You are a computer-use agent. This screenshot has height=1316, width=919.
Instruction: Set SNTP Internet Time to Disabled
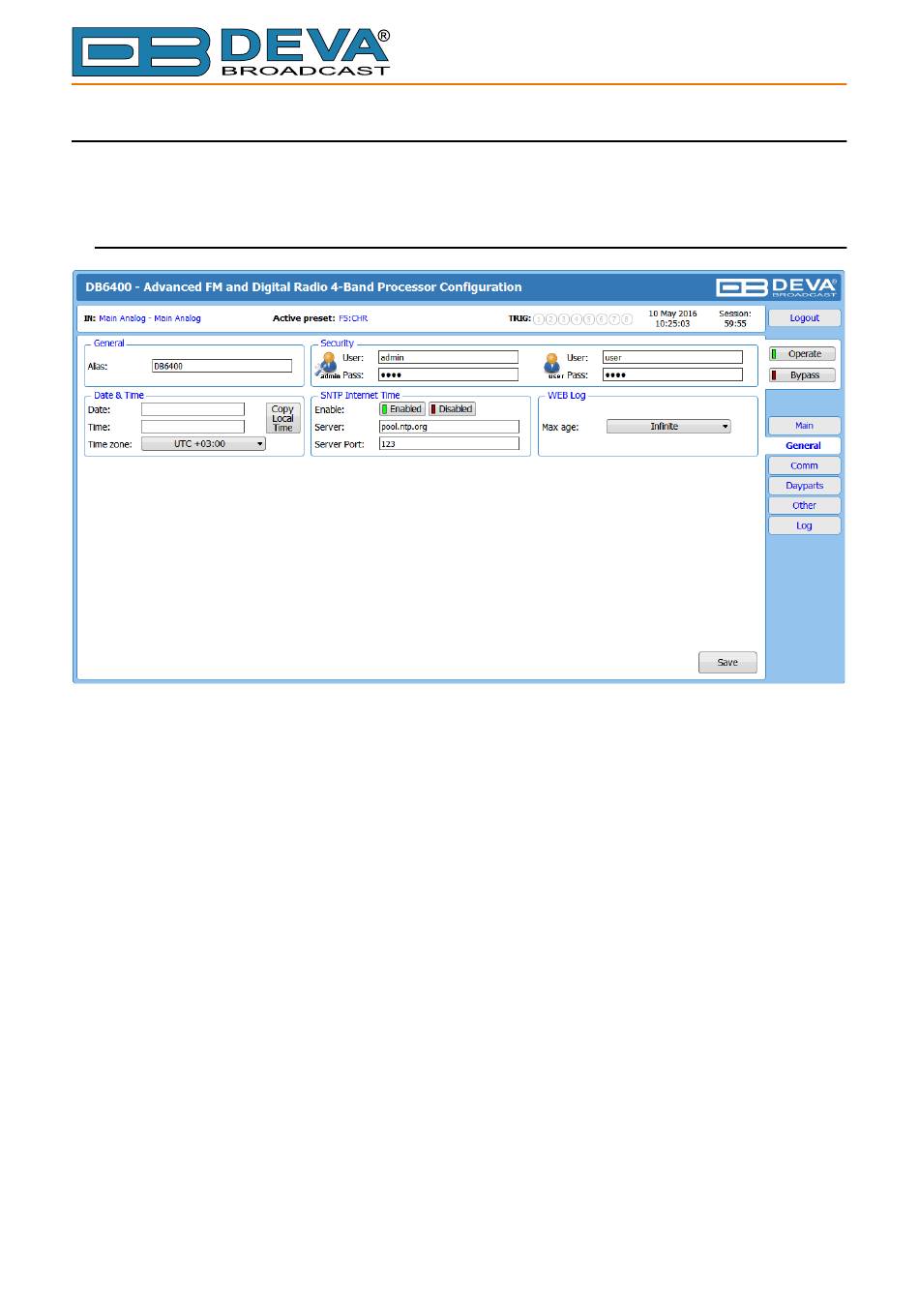(x=452, y=409)
